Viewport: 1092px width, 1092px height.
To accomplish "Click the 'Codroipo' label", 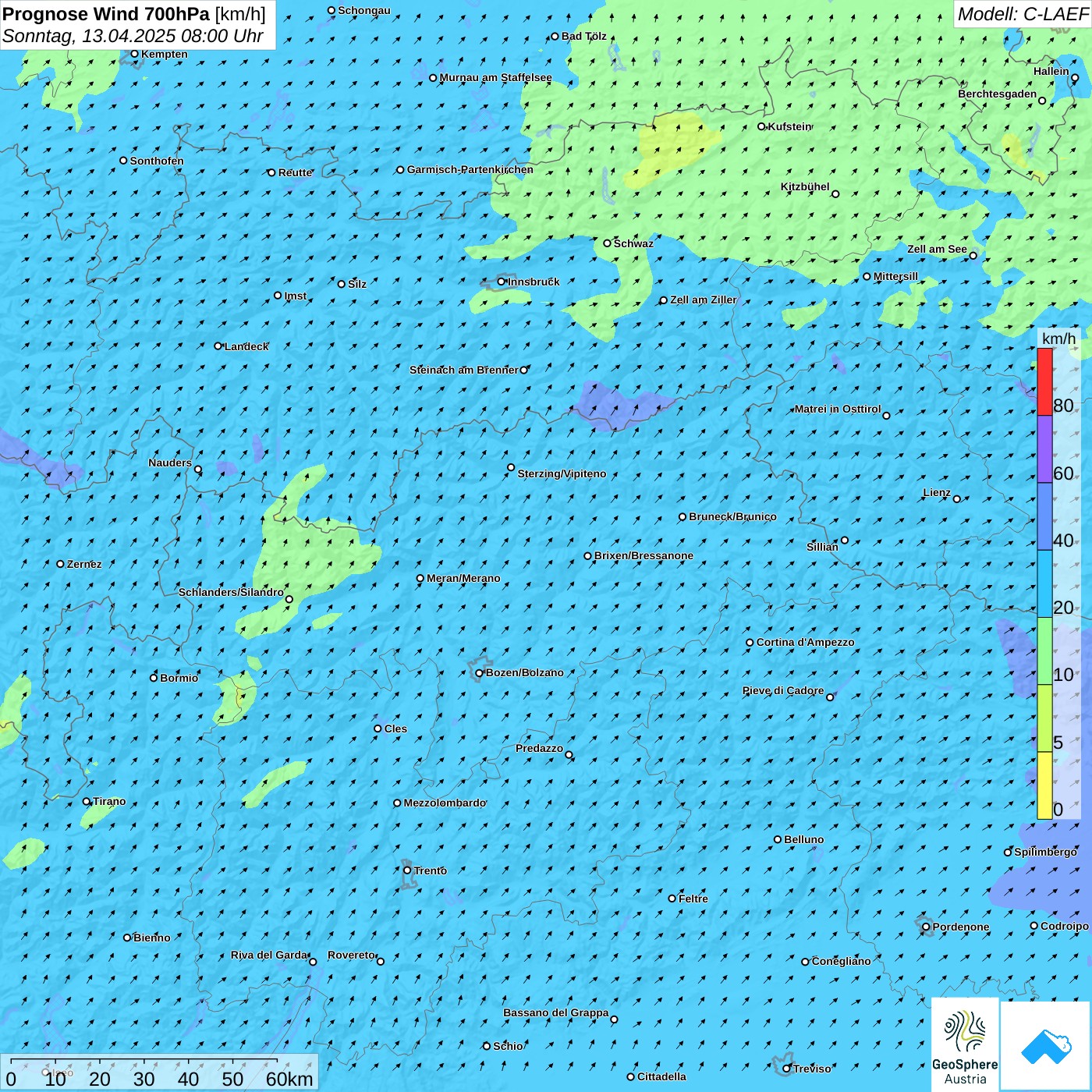I will (1064, 926).
